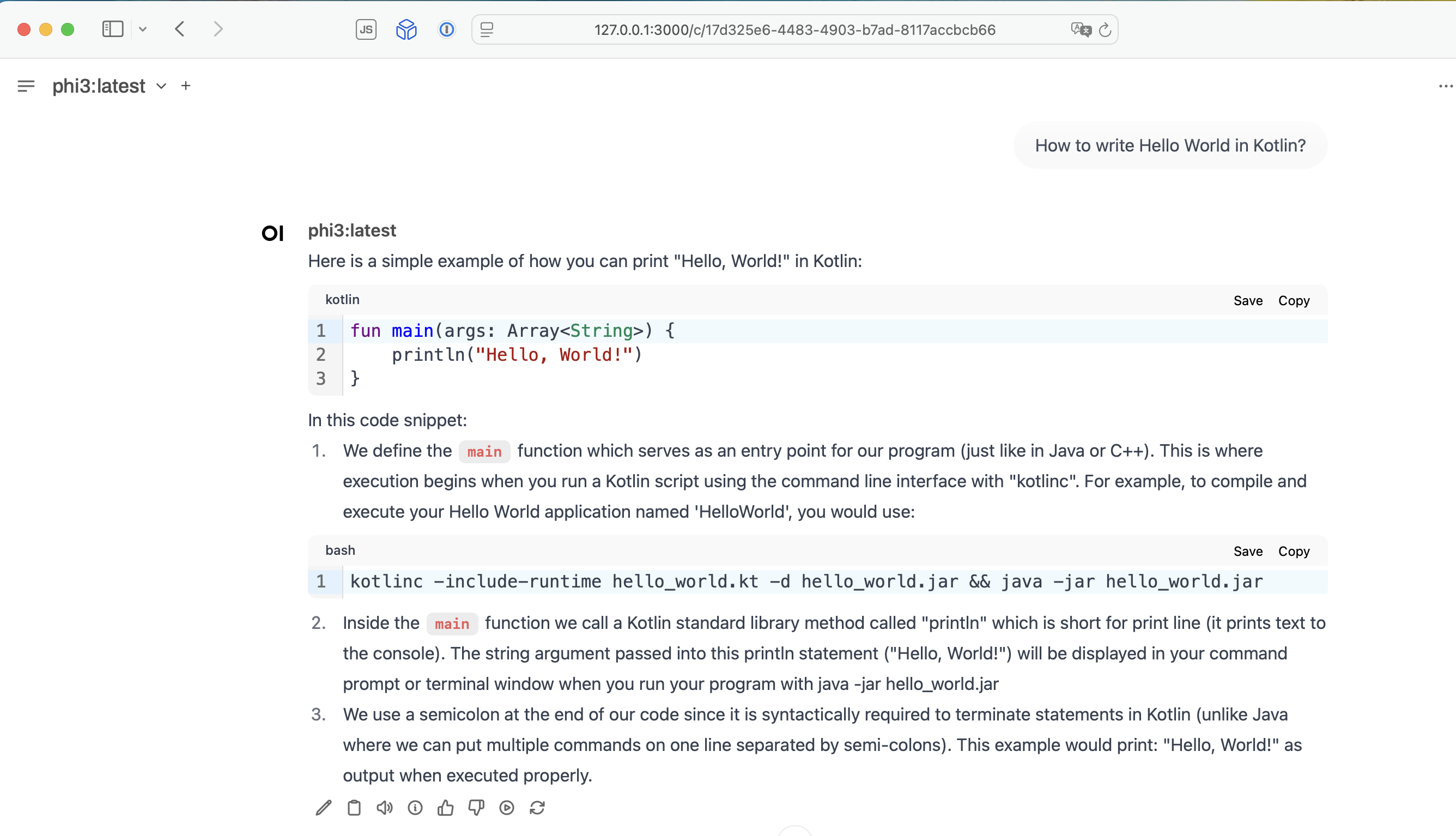Reload the page in Safari
1456x836 pixels.
coord(1105,30)
